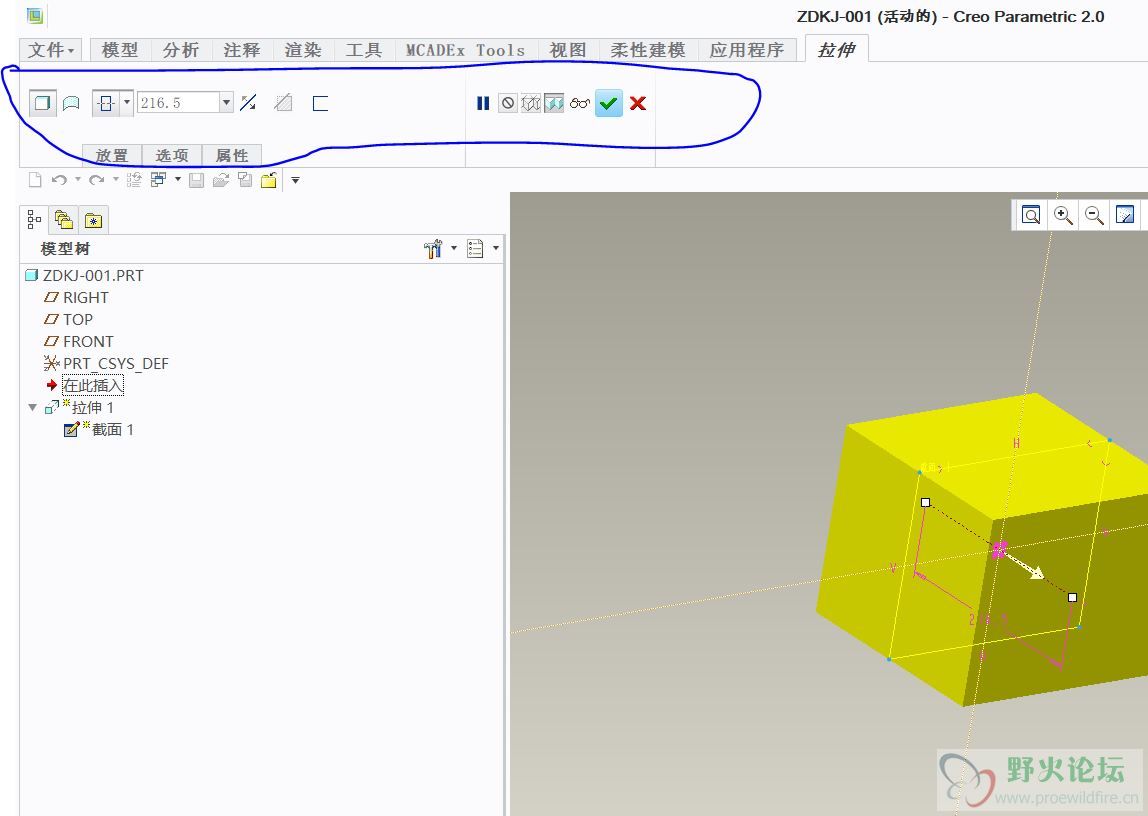Open the undo history dropdown
The image size is (1148, 816).
point(78,180)
